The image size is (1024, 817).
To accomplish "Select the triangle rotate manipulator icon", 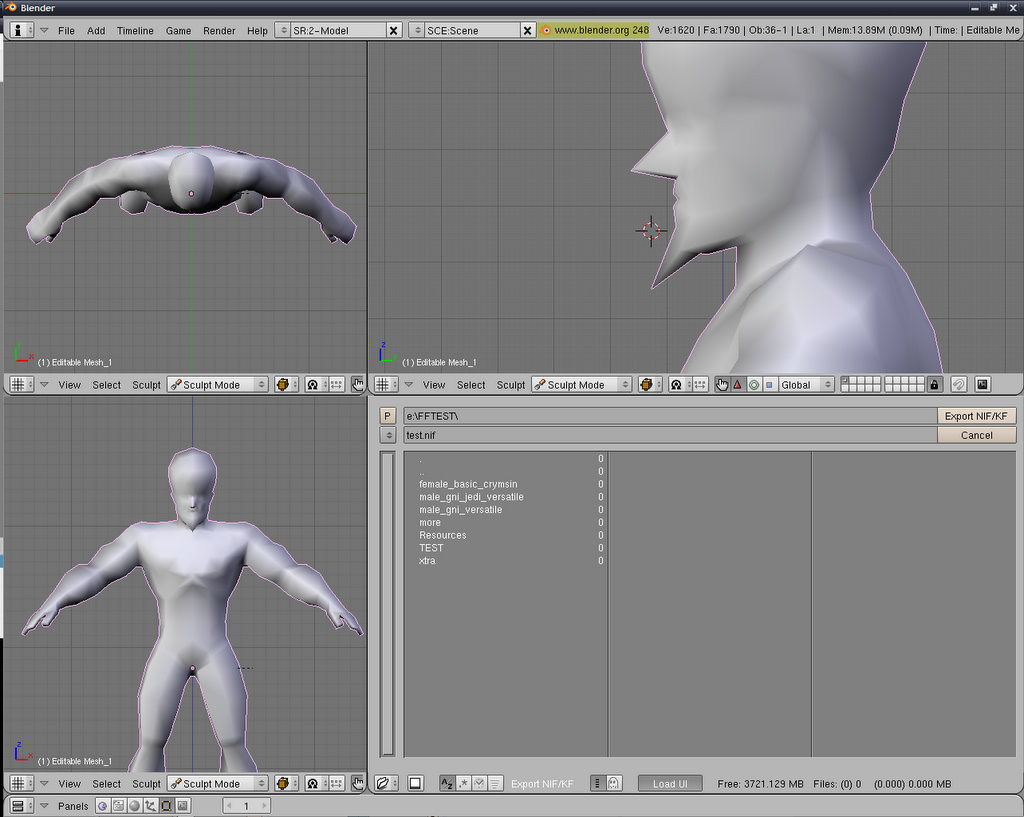I will click(738, 385).
